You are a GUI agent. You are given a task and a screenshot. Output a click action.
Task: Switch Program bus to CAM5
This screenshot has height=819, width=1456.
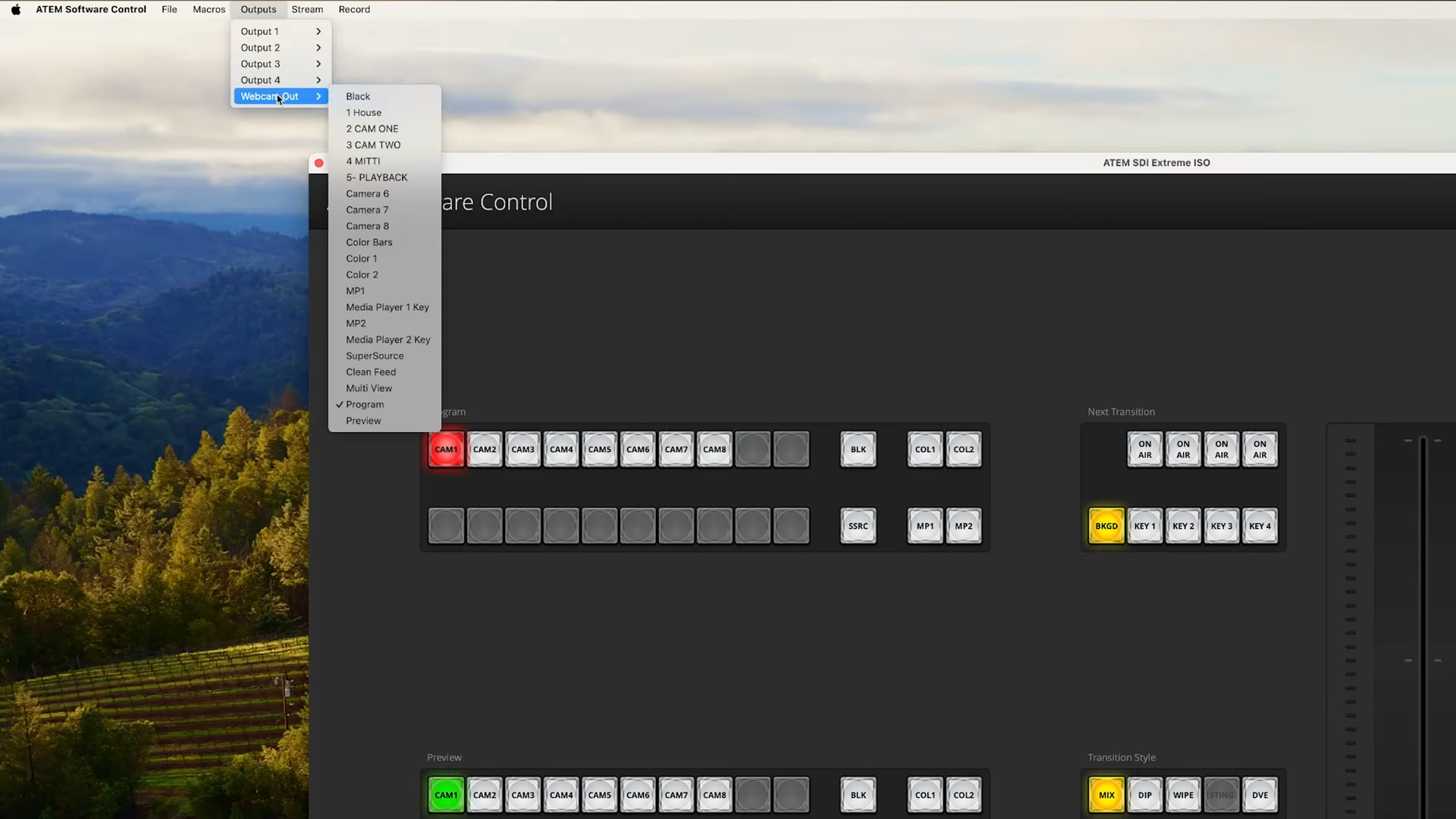click(x=600, y=450)
